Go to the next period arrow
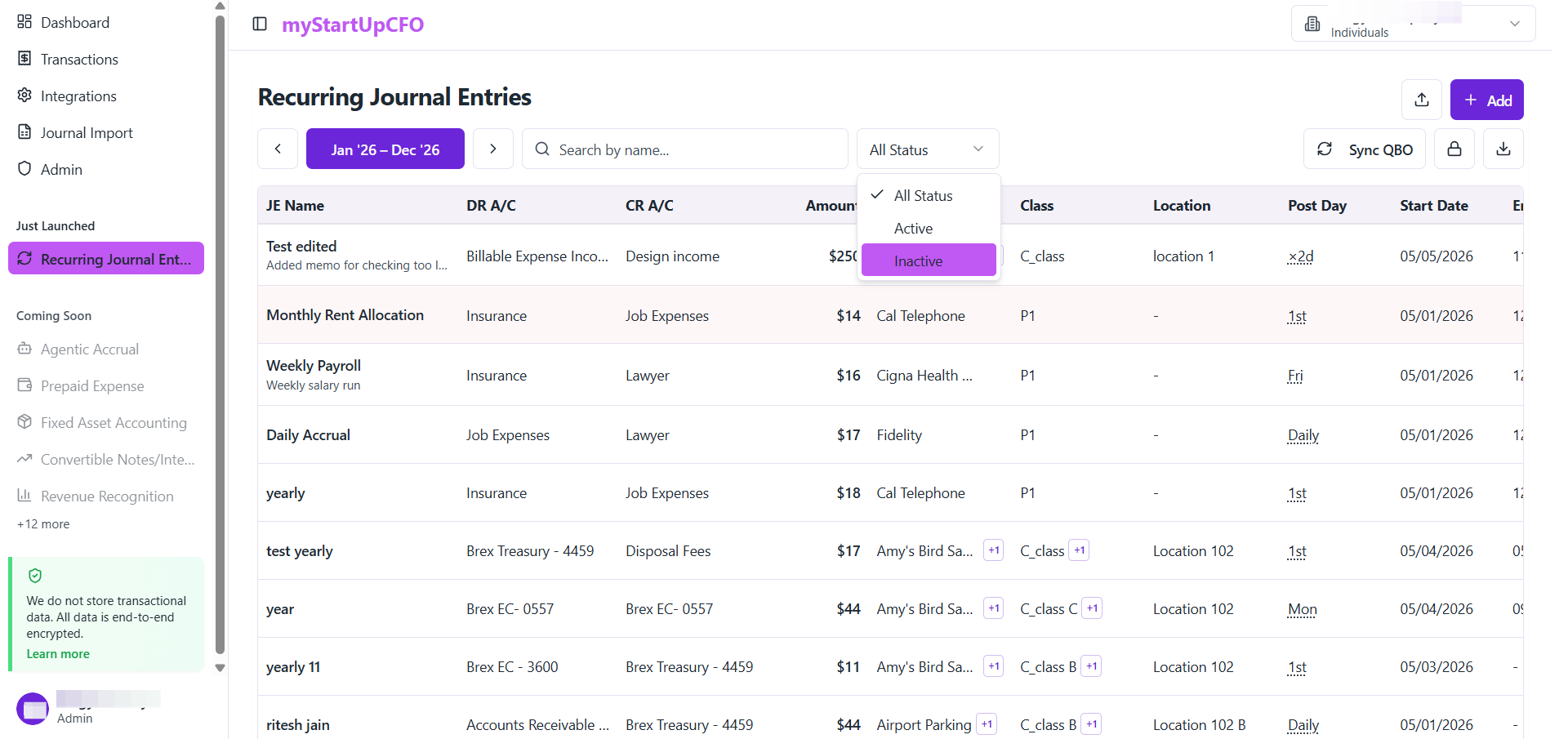This screenshot has height=739, width=1568. pos(493,149)
